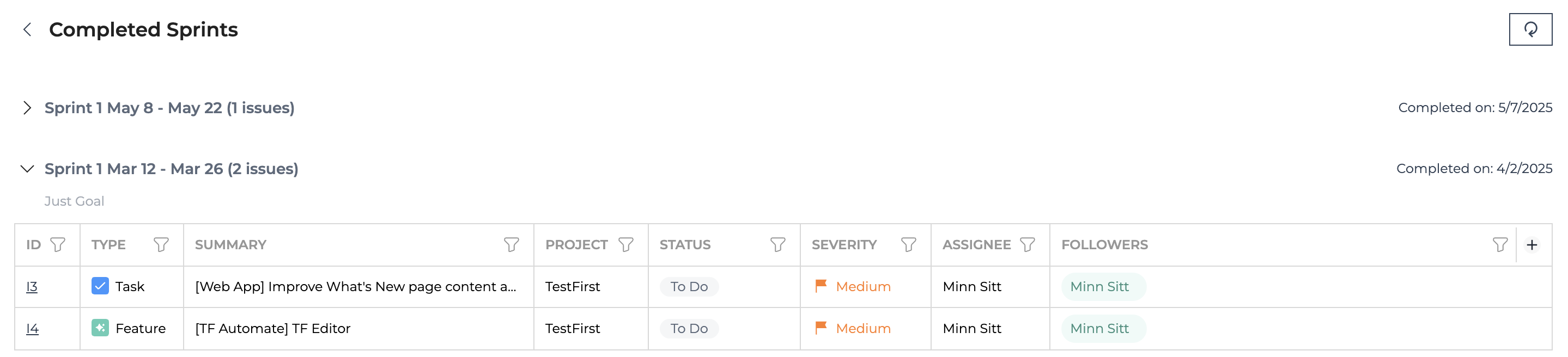Open the STATUS column filter
Screen dimensions: 1568x357
[777, 244]
